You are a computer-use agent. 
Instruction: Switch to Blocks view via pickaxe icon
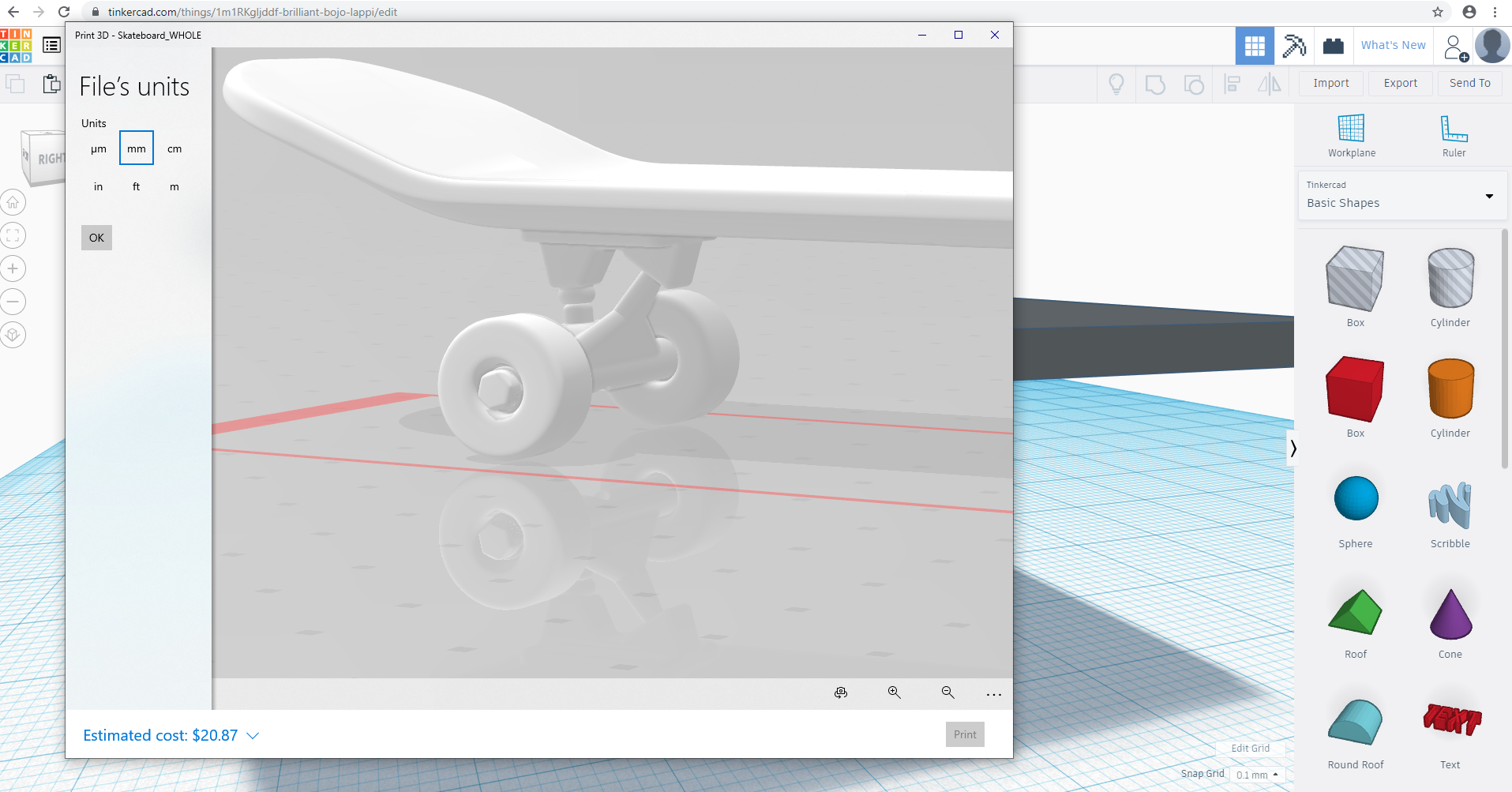coord(1294,45)
